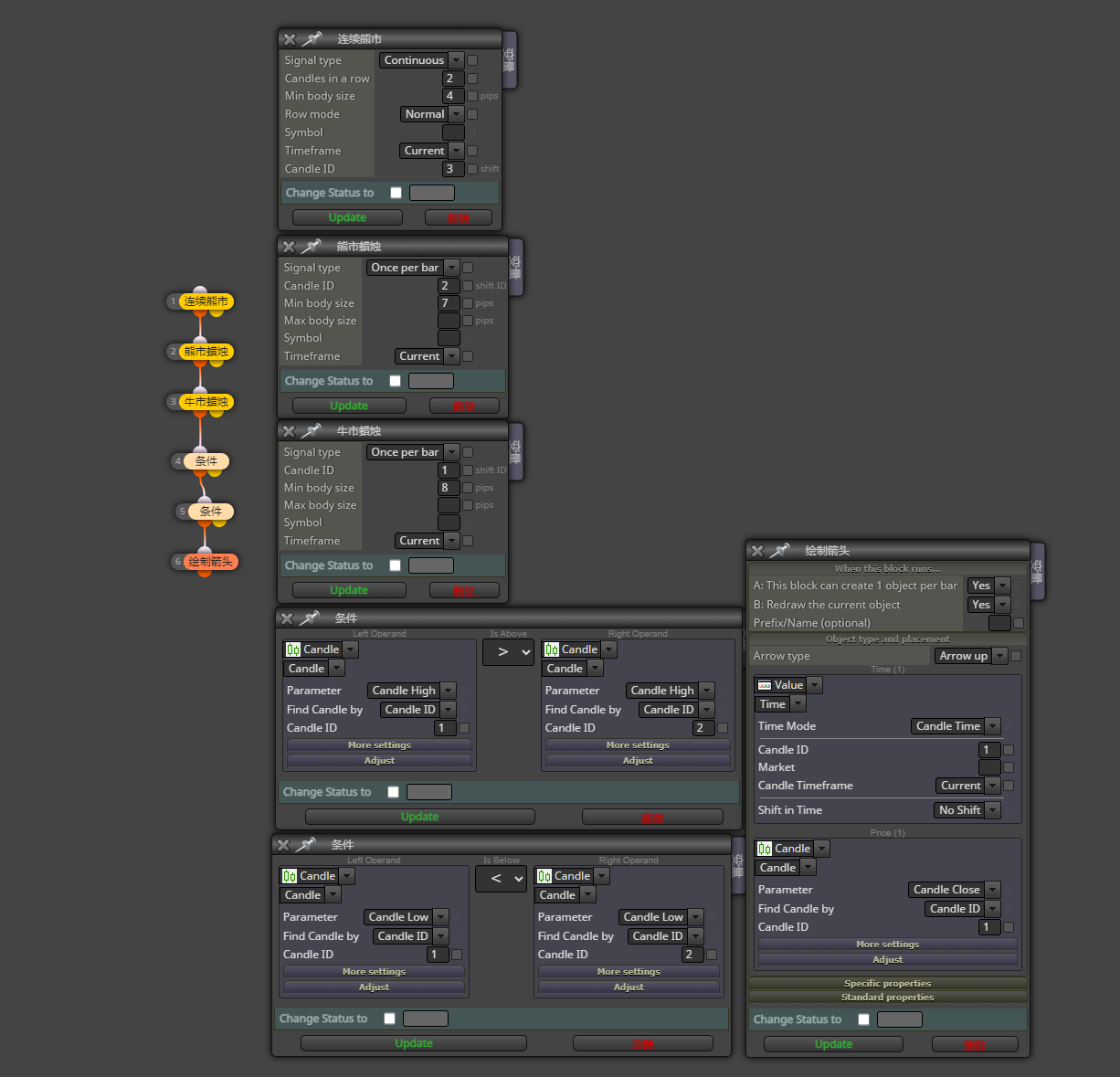Pin the 牛市蜡烛 settings panel
The width and height of the screenshot is (1120, 1077).
[x=312, y=431]
